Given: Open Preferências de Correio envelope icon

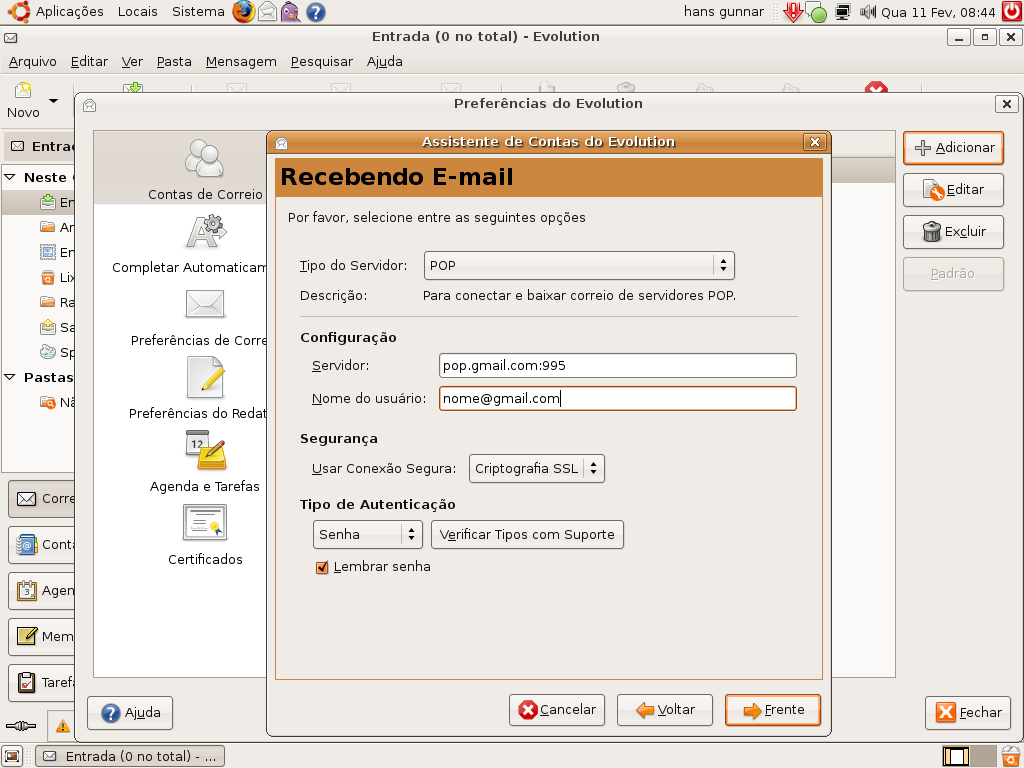Looking at the screenshot, I should tap(205, 304).
